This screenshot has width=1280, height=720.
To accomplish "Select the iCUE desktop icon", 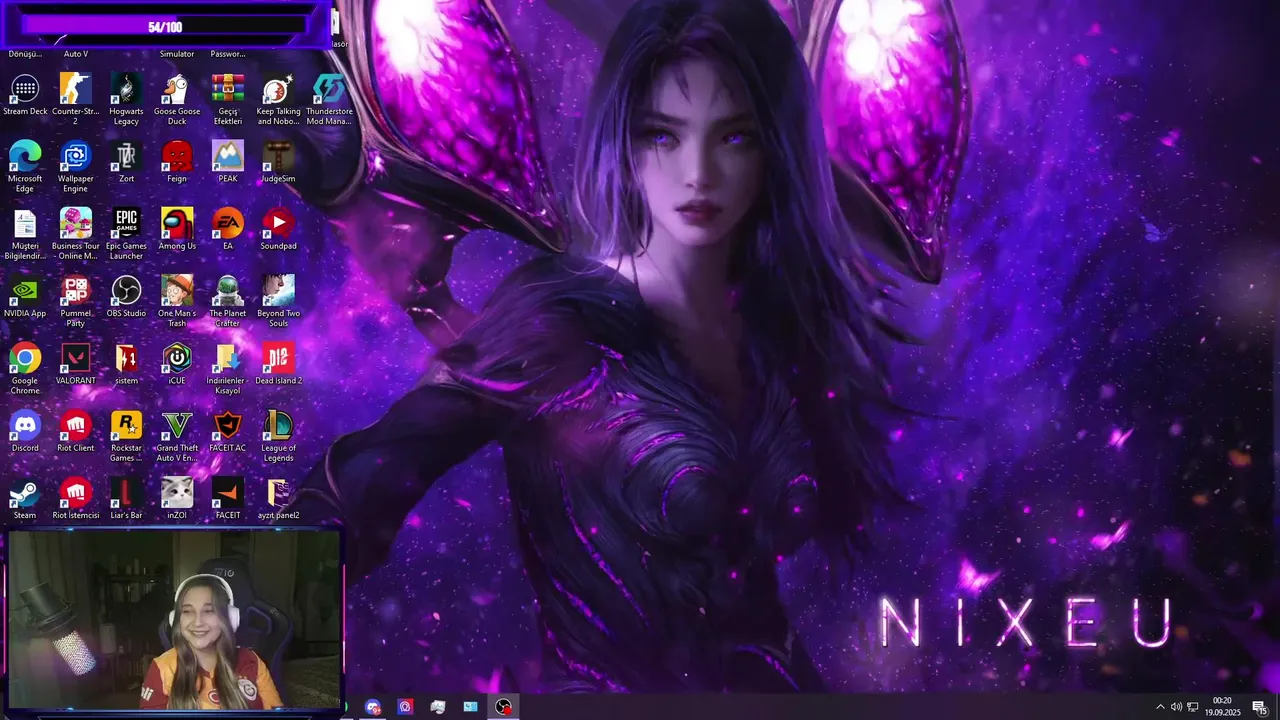I will coord(177,363).
